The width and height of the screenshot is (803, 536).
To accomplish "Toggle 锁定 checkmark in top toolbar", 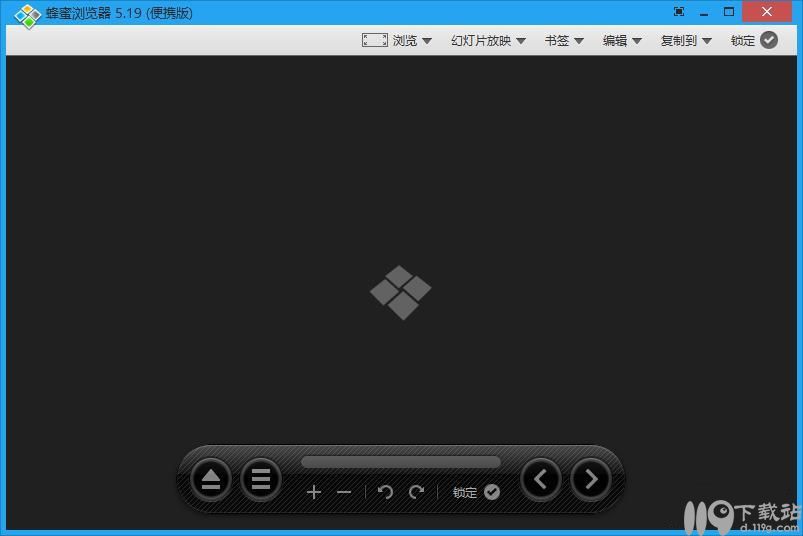I will (768, 40).
